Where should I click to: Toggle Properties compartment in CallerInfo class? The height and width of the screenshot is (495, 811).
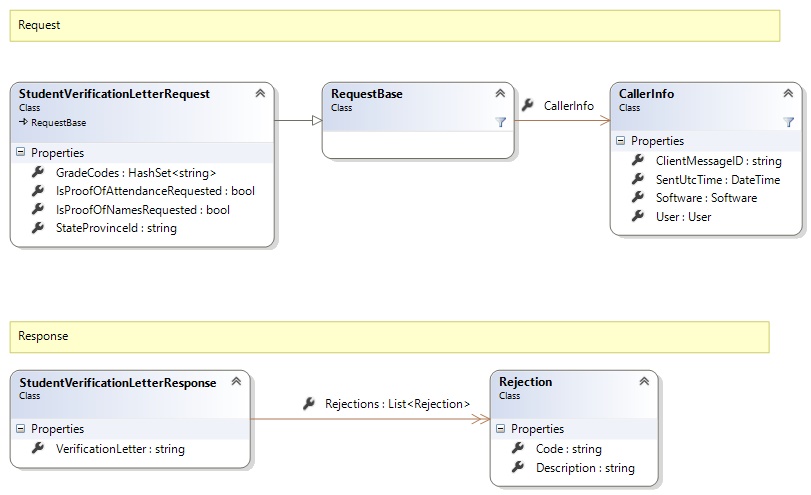[x=621, y=141]
